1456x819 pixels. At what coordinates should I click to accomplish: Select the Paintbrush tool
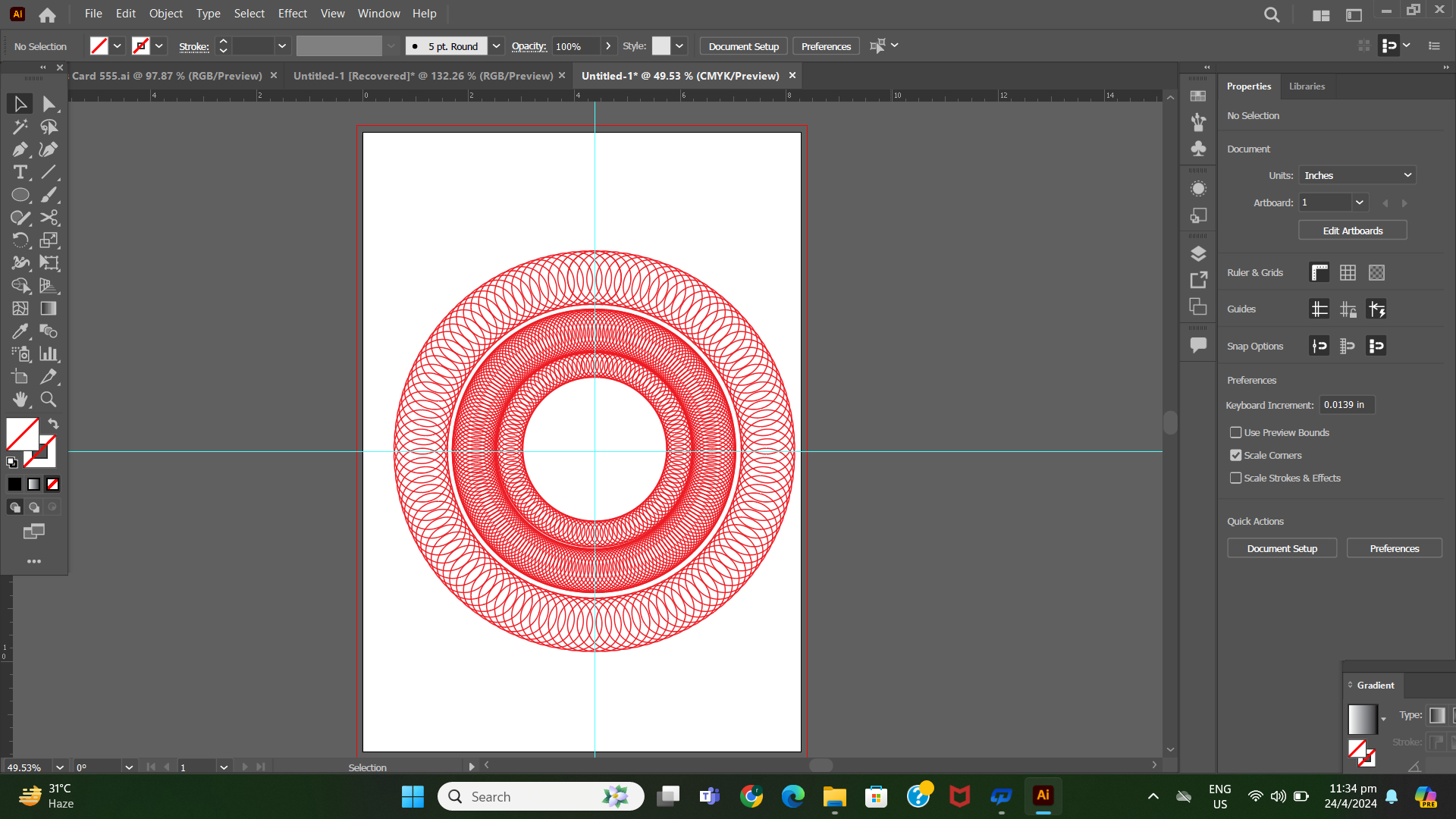(x=49, y=195)
